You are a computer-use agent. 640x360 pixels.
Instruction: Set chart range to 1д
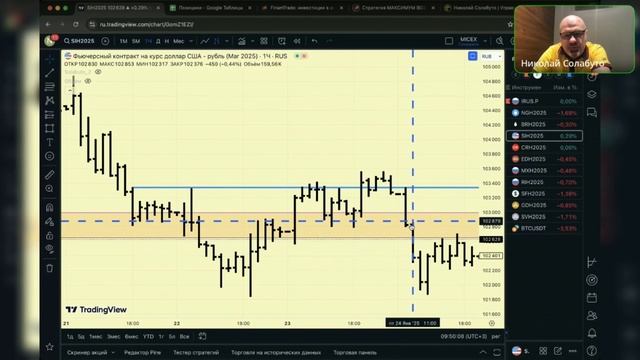(x=70, y=336)
